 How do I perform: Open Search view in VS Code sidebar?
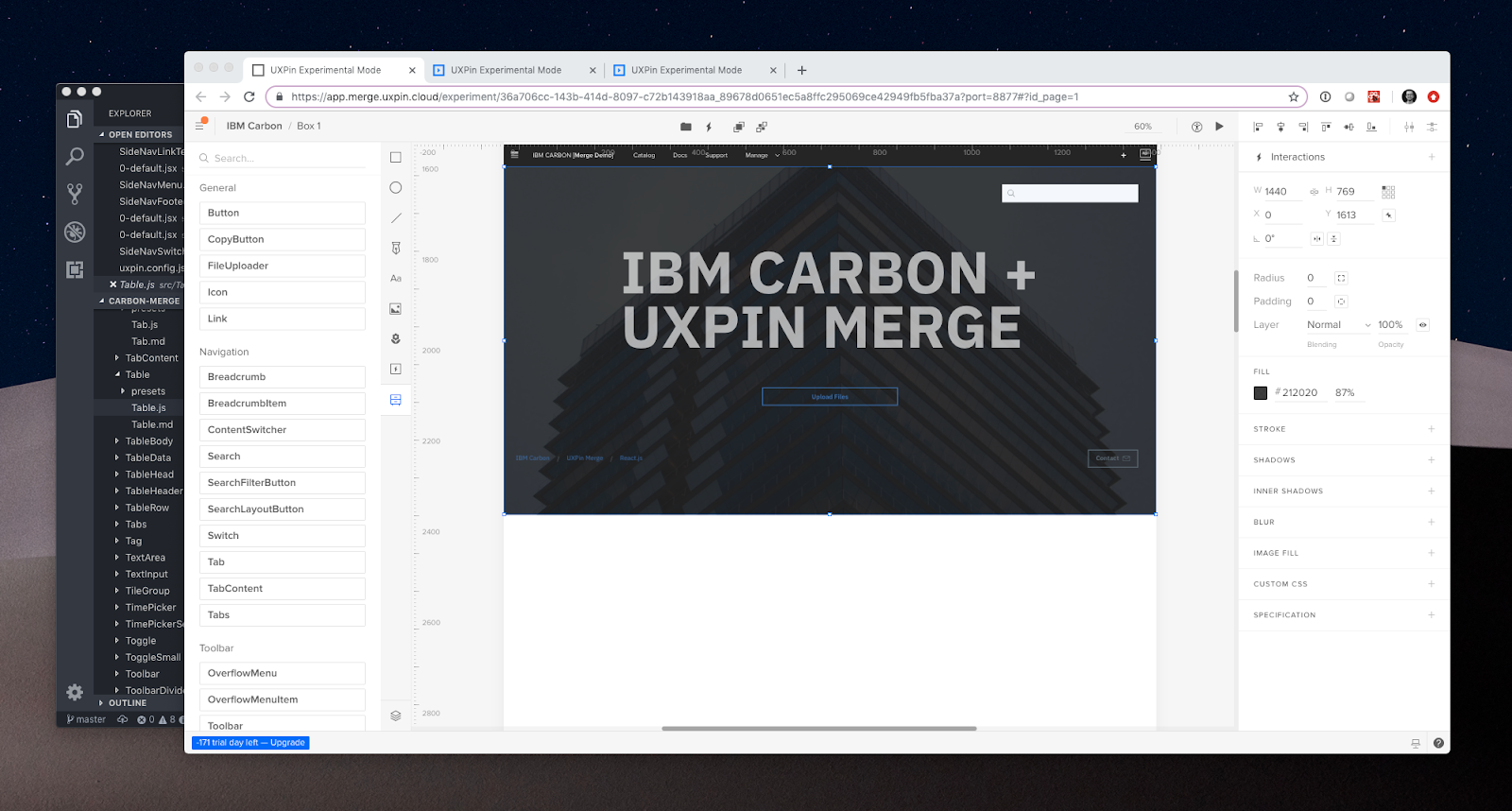tap(75, 157)
